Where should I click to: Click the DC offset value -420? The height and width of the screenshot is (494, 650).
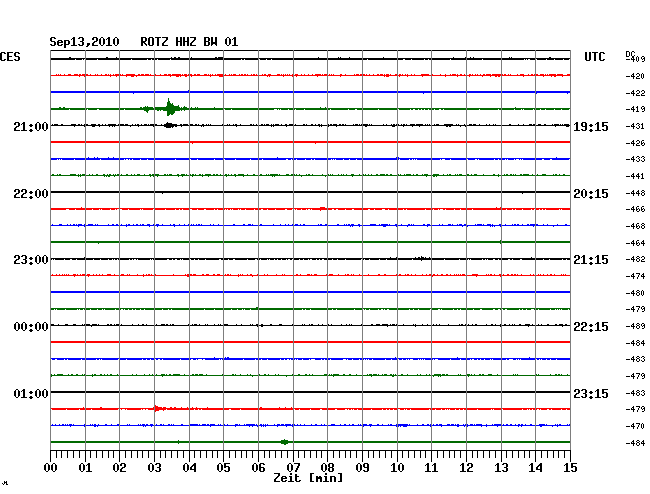click(635, 76)
